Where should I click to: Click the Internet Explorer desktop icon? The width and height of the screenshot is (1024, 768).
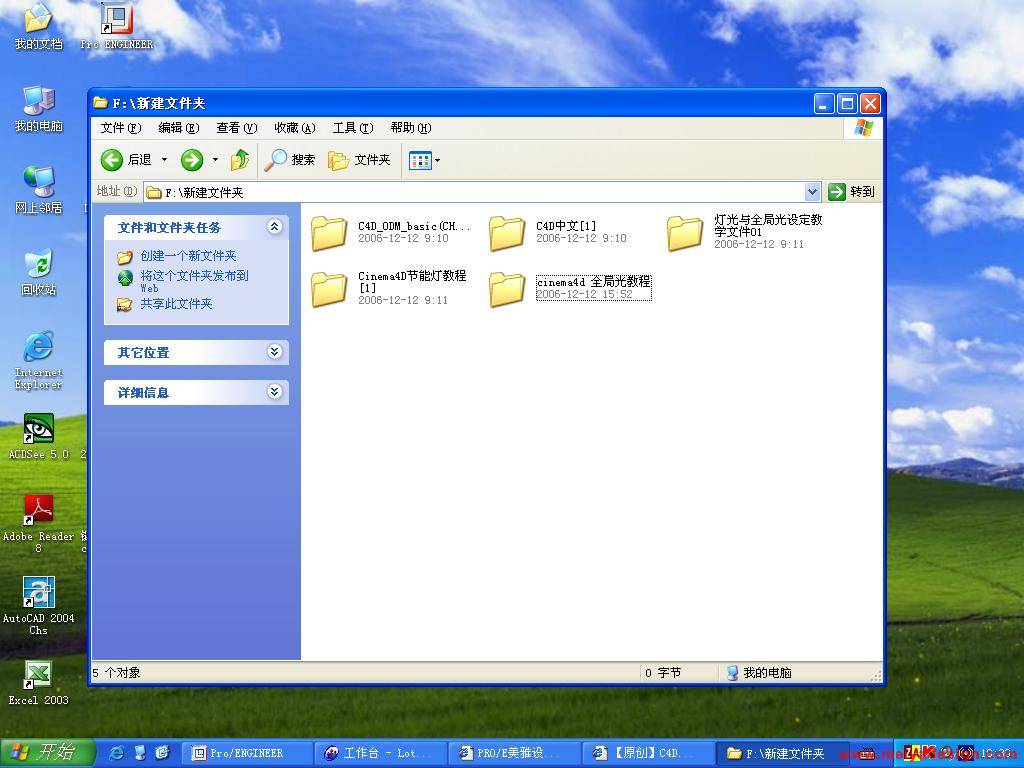(x=38, y=360)
